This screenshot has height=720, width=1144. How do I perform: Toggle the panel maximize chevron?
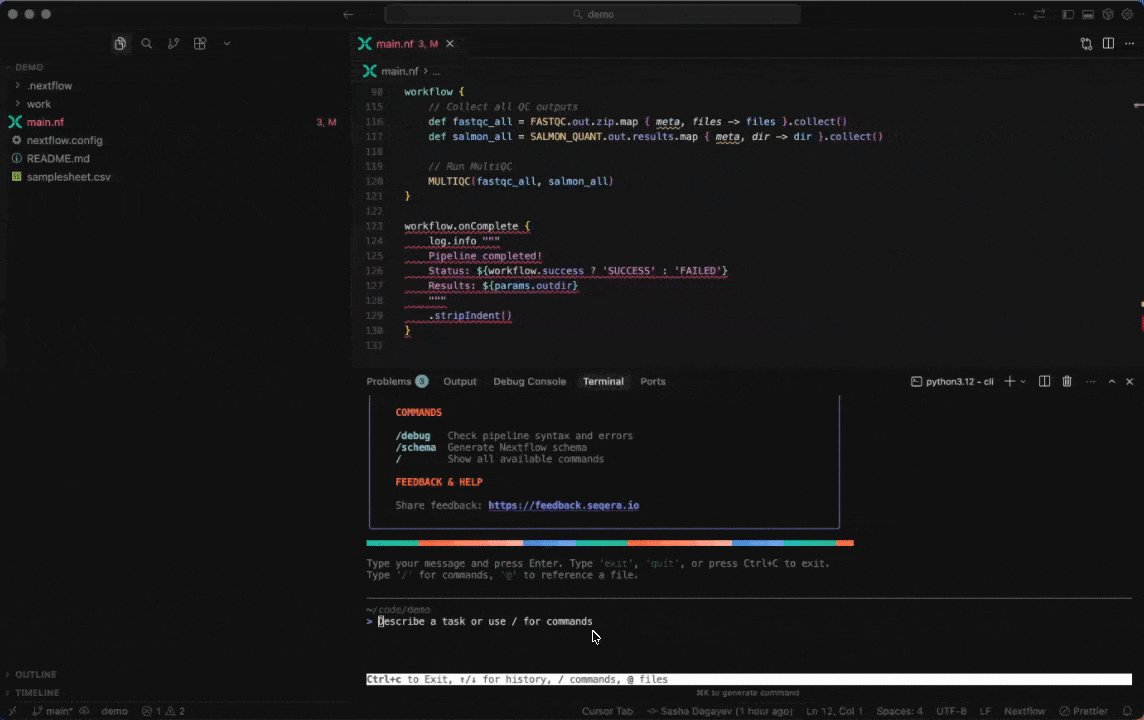(1111, 381)
